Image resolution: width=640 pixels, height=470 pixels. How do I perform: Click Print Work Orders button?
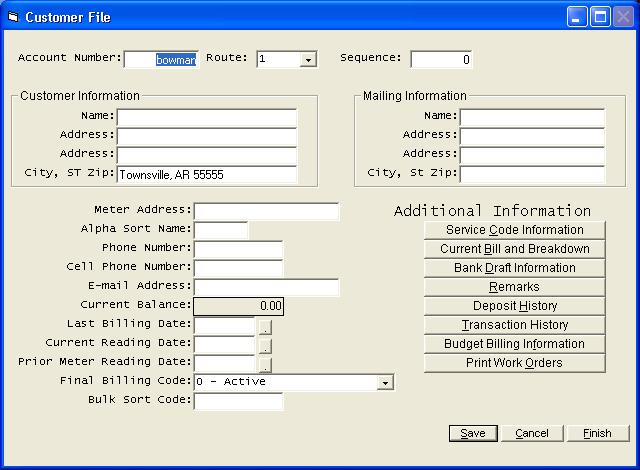(x=514, y=363)
